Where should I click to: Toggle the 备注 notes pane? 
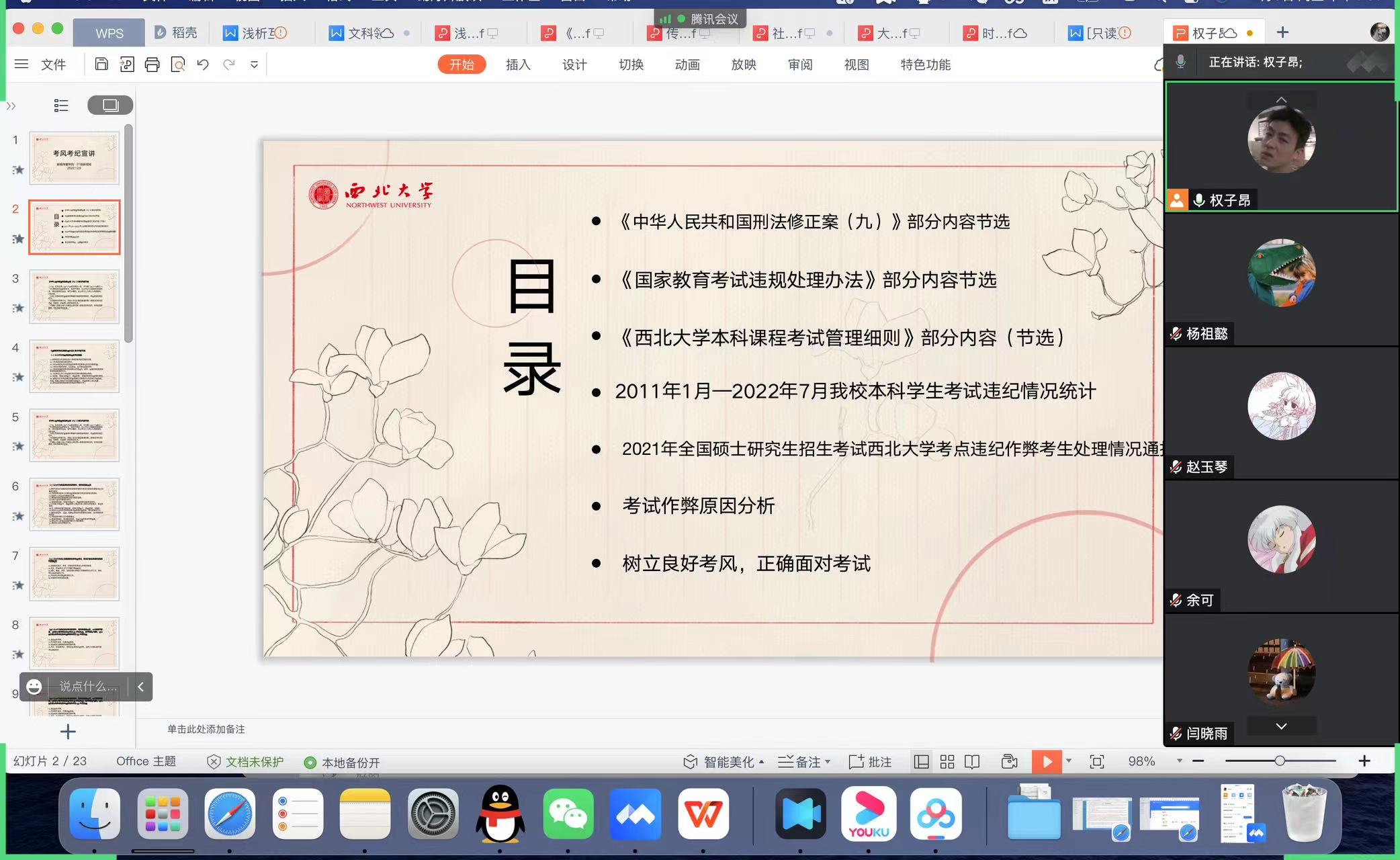(x=803, y=761)
